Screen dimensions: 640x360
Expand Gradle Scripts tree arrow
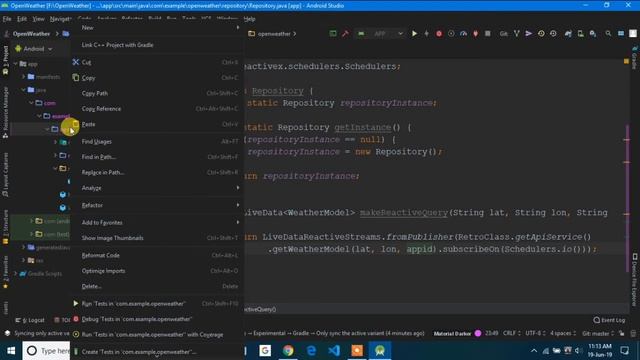click(16, 273)
